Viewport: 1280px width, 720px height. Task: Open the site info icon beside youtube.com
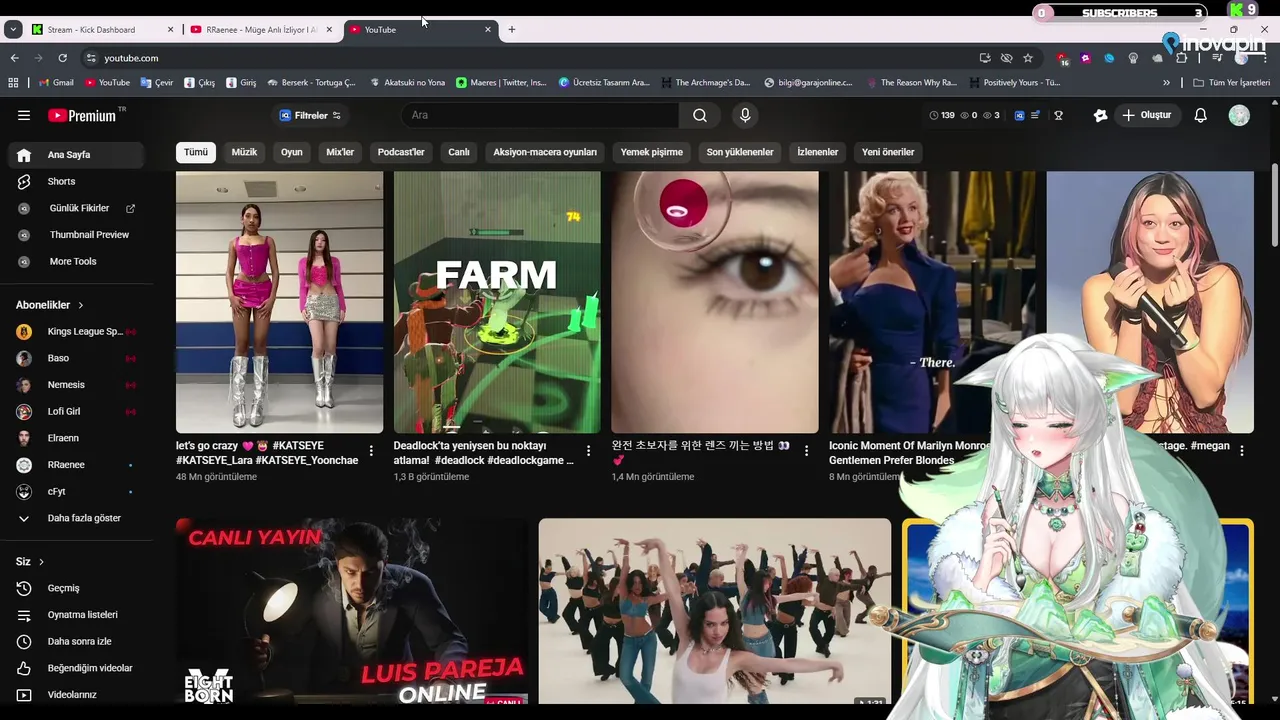tap(91, 58)
